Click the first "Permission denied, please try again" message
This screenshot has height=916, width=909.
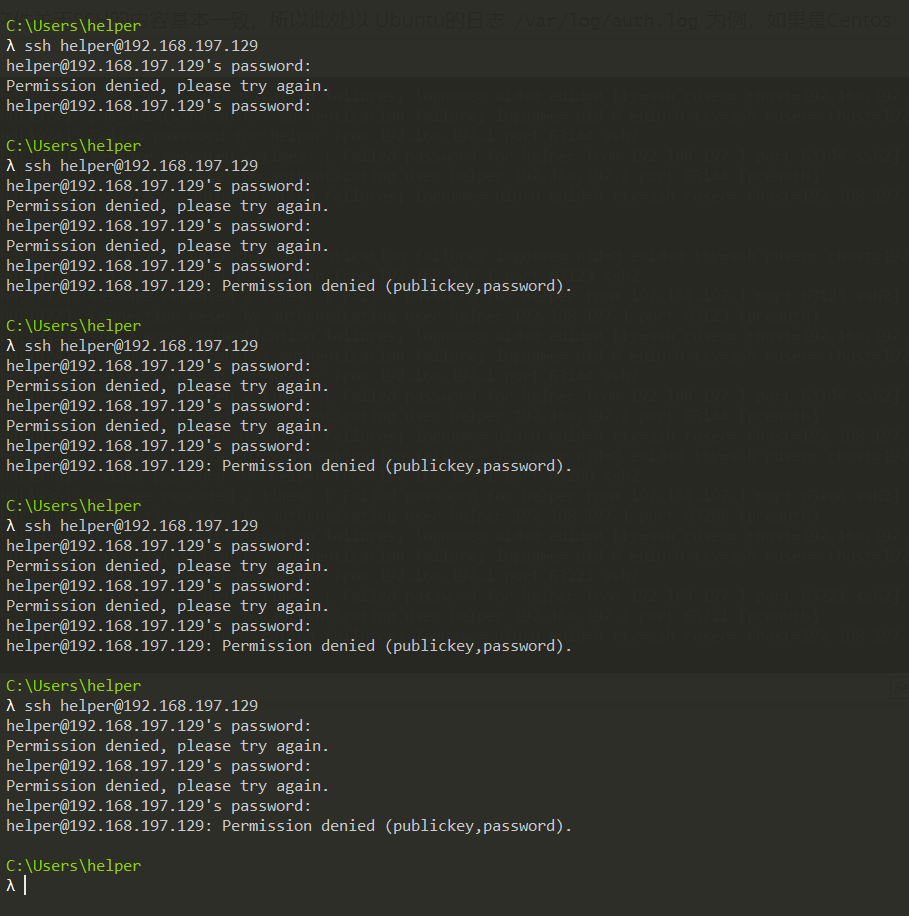tap(167, 86)
